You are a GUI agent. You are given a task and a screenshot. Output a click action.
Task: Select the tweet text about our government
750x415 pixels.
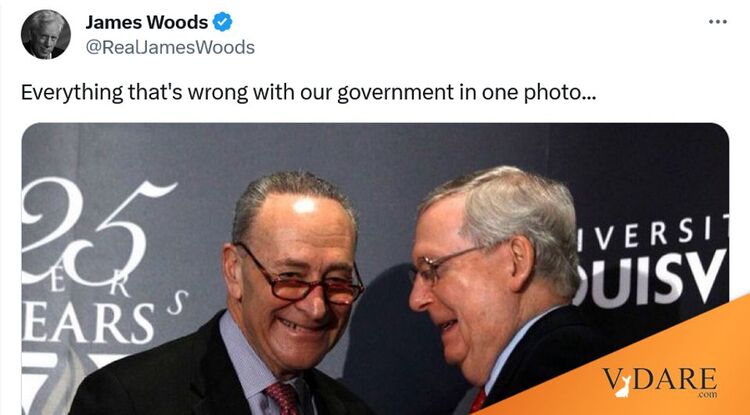(309, 92)
